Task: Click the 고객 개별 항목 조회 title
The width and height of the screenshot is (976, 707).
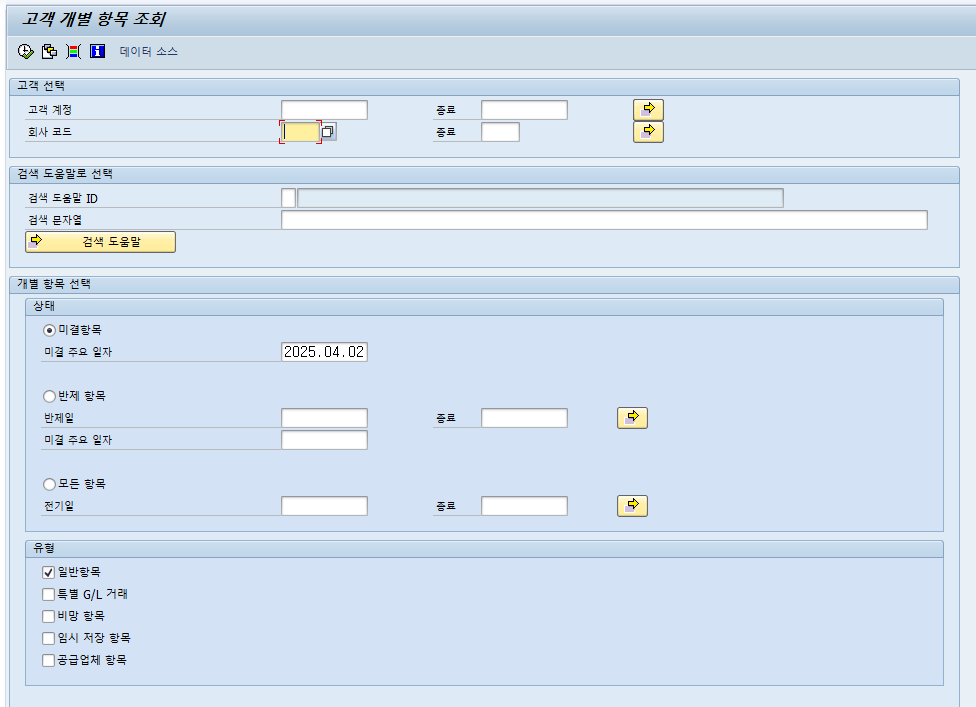Action: pyautogui.click(x=94, y=19)
